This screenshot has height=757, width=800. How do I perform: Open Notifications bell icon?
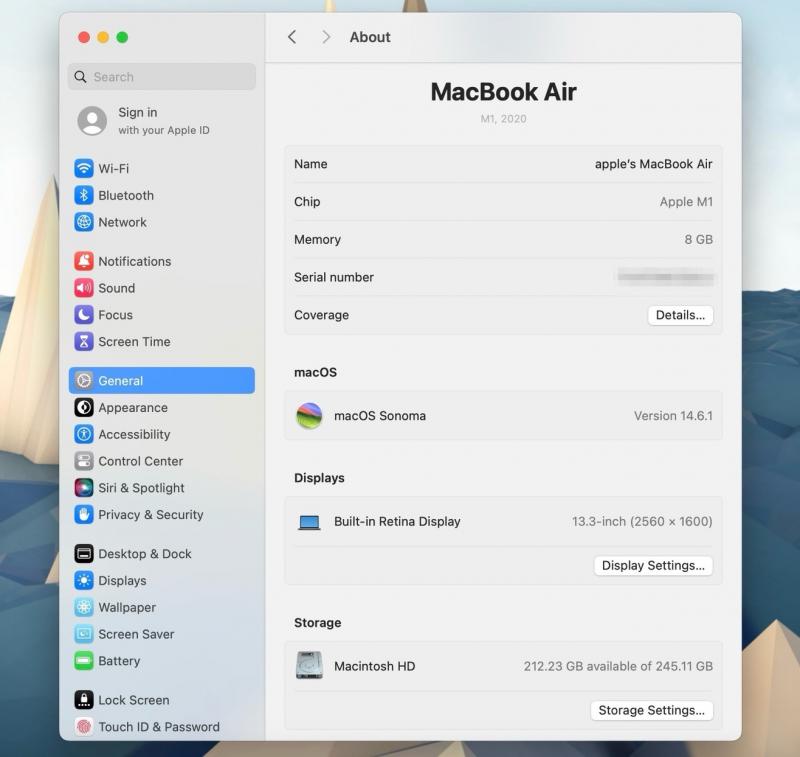[84, 261]
